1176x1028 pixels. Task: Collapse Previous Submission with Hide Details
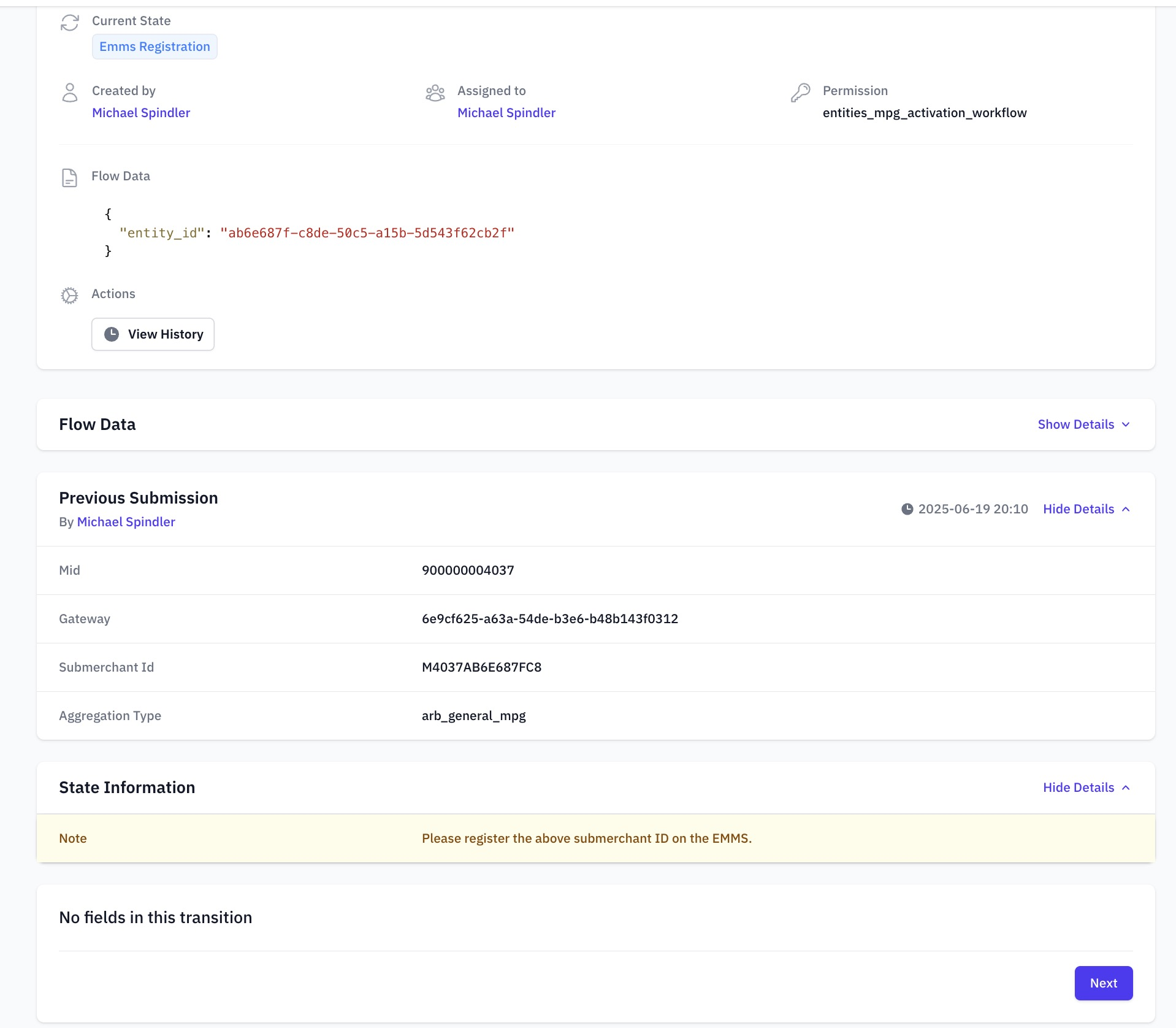coord(1086,509)
